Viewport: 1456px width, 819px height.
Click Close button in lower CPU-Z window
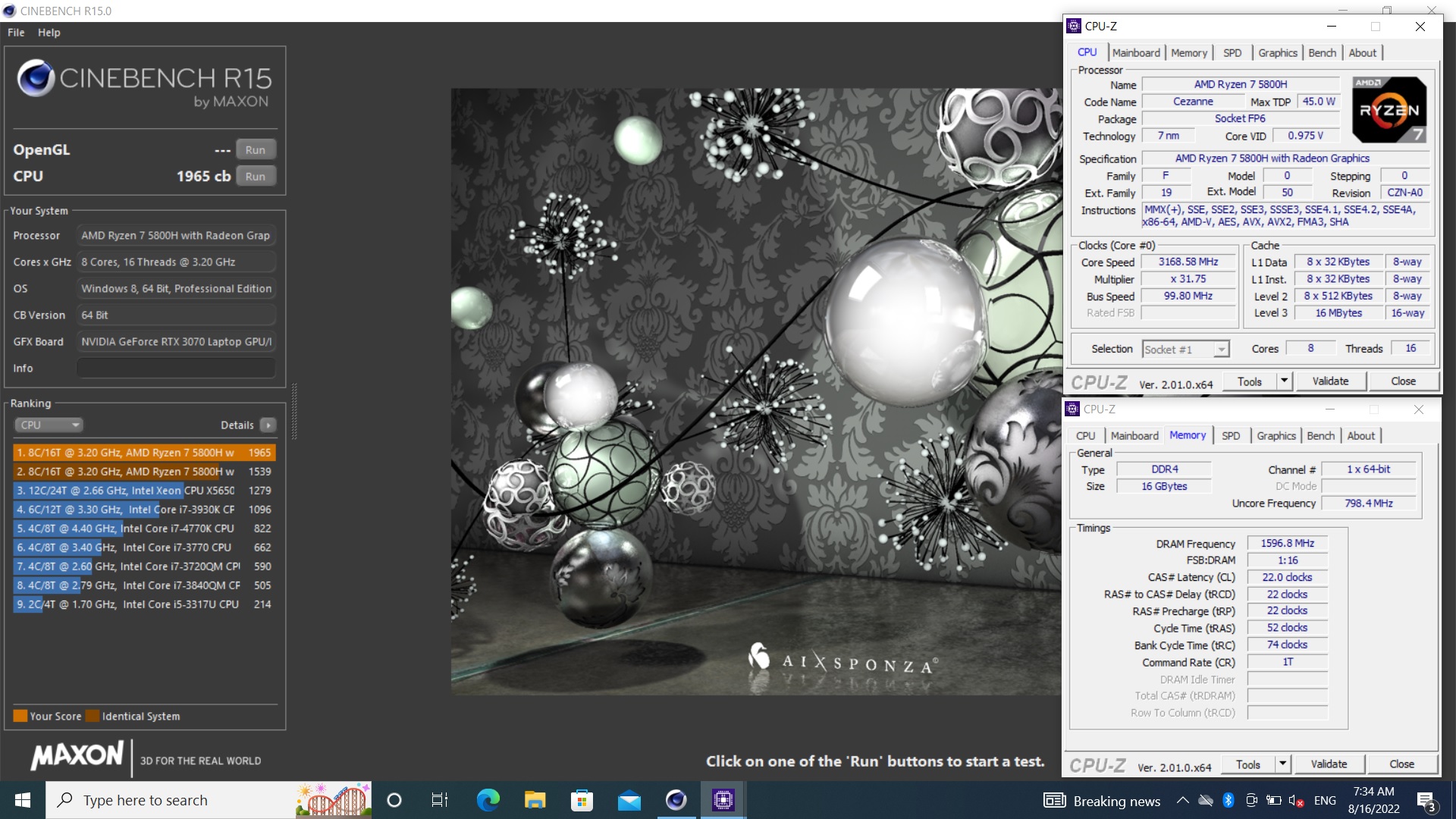pyautogui.click(x=1401, y=764)
